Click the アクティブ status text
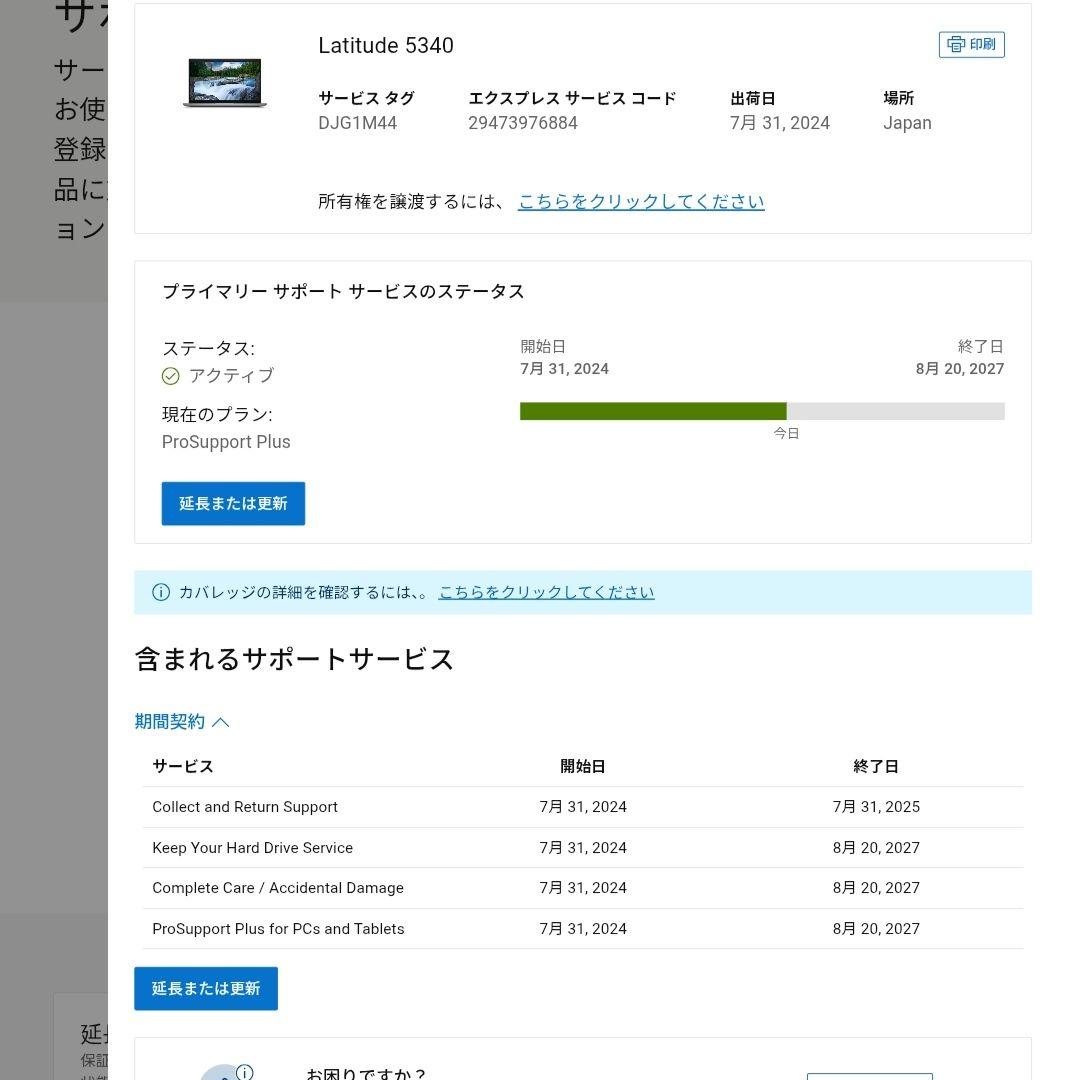The height and width of the screenshot is (1080, 1080). 231,376
